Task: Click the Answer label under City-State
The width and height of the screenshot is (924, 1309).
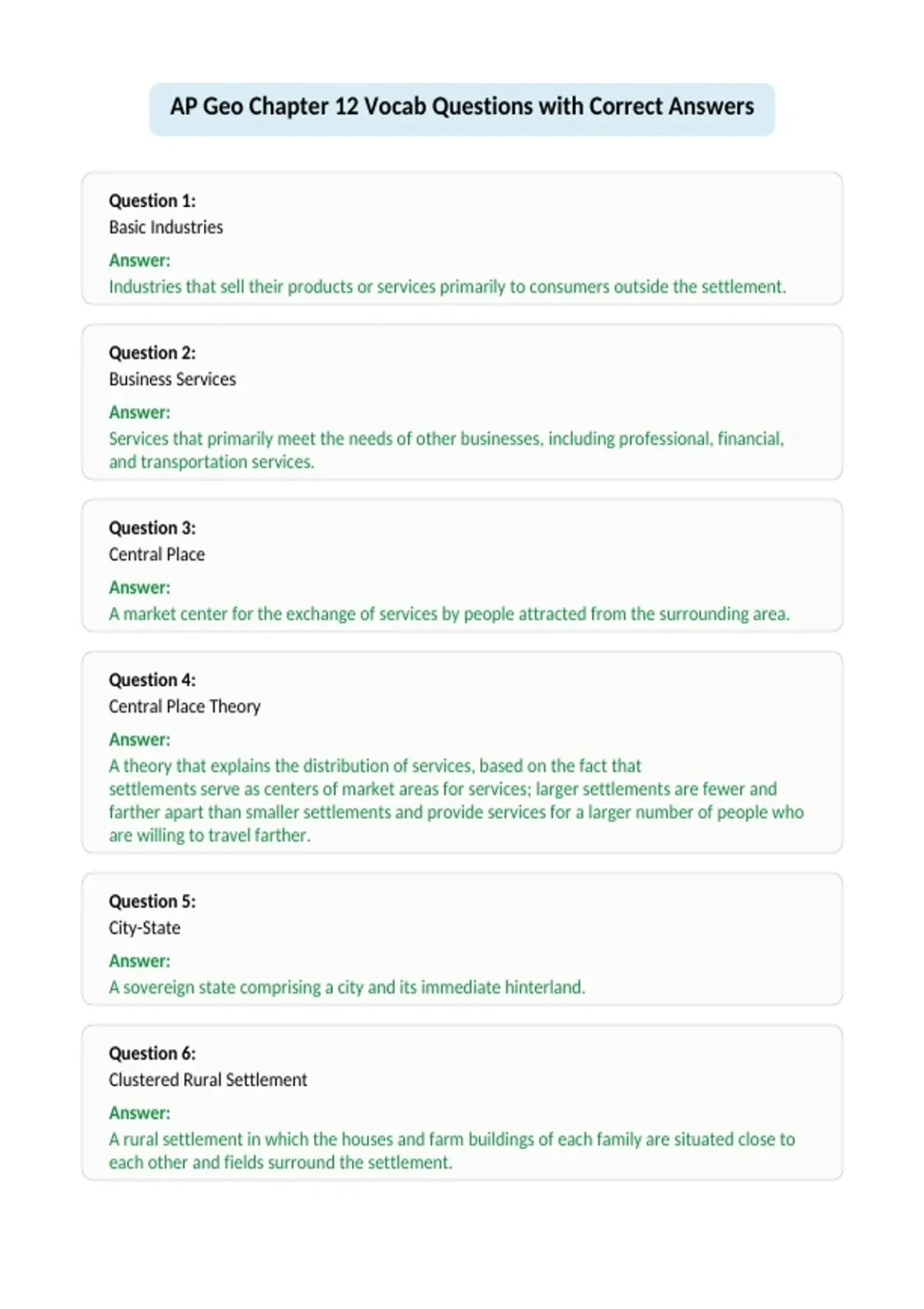Action: (x=139, y=961)
